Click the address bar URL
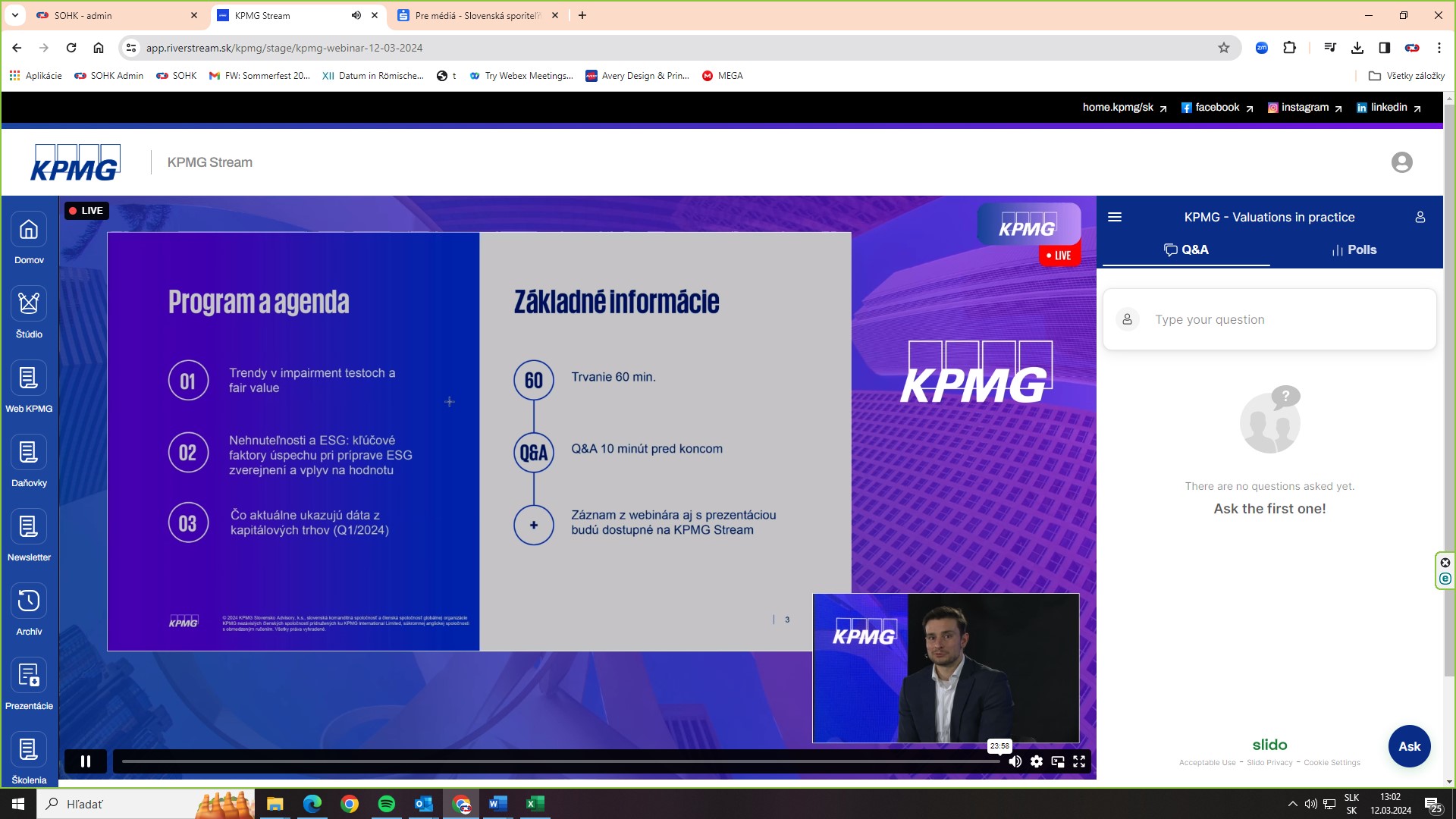1456x819 pixels. (284, 48)
